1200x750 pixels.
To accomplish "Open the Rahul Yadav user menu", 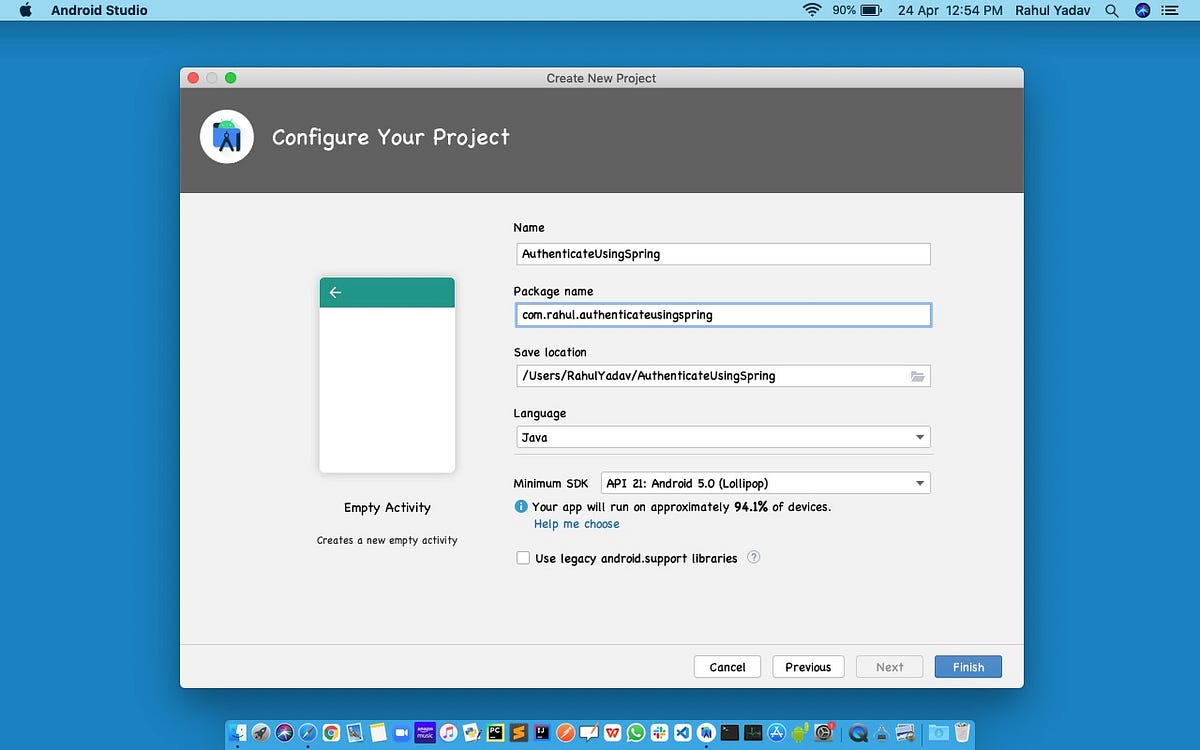I will click(1052, 10).
